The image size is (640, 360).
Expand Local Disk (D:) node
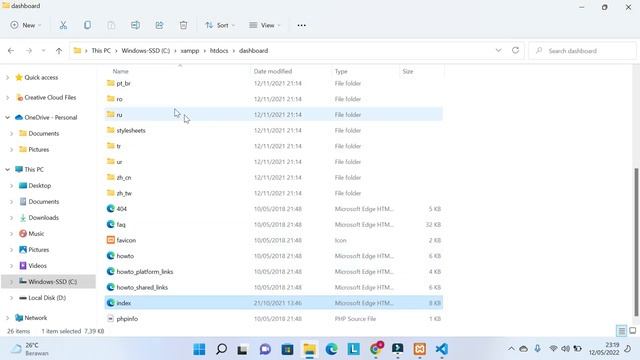(11, 298)
